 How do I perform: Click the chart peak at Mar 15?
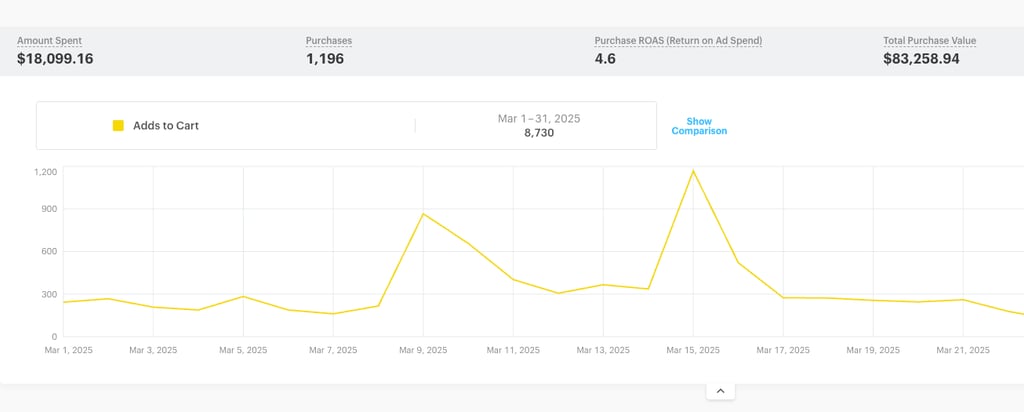point(693,171)
